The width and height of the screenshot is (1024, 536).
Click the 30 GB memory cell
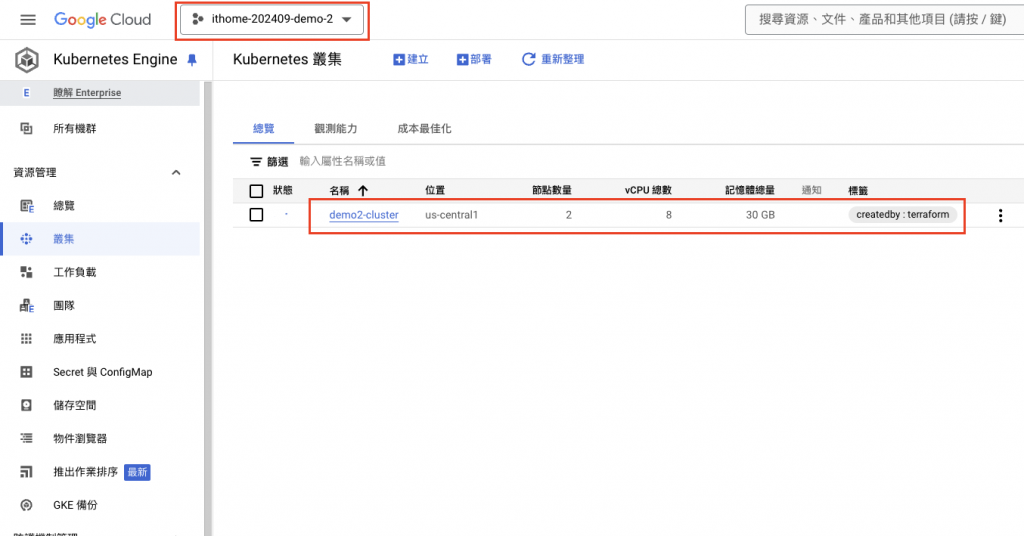tap(760, 215)
